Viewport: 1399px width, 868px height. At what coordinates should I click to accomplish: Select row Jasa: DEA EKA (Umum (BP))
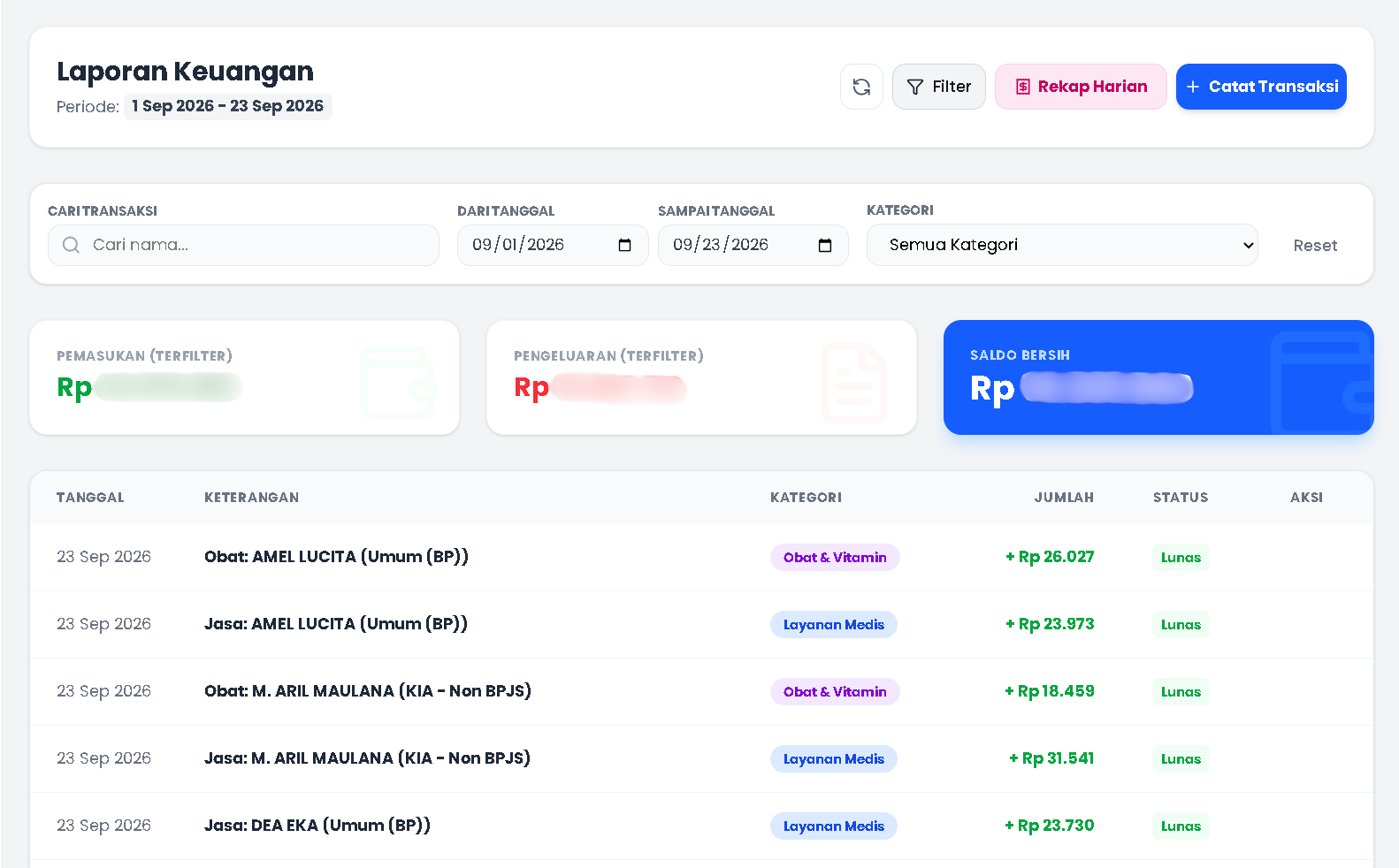701,826
